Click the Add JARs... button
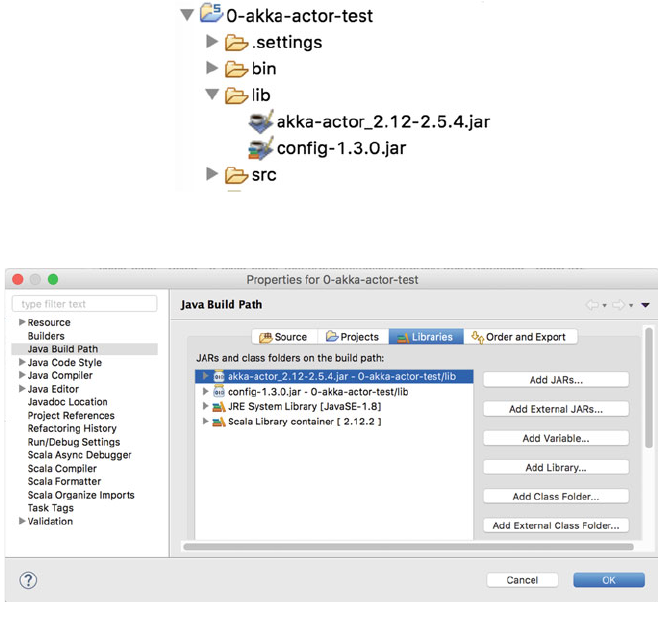 click(x=556, y=380)
